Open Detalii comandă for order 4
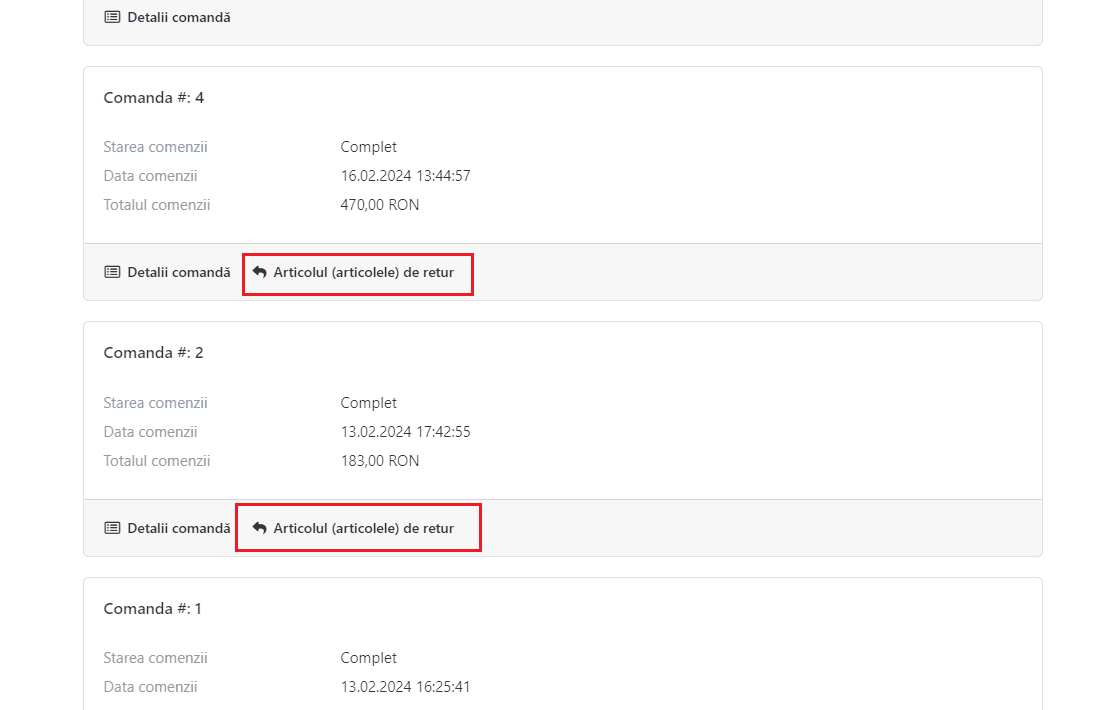 tap(168, 273)
